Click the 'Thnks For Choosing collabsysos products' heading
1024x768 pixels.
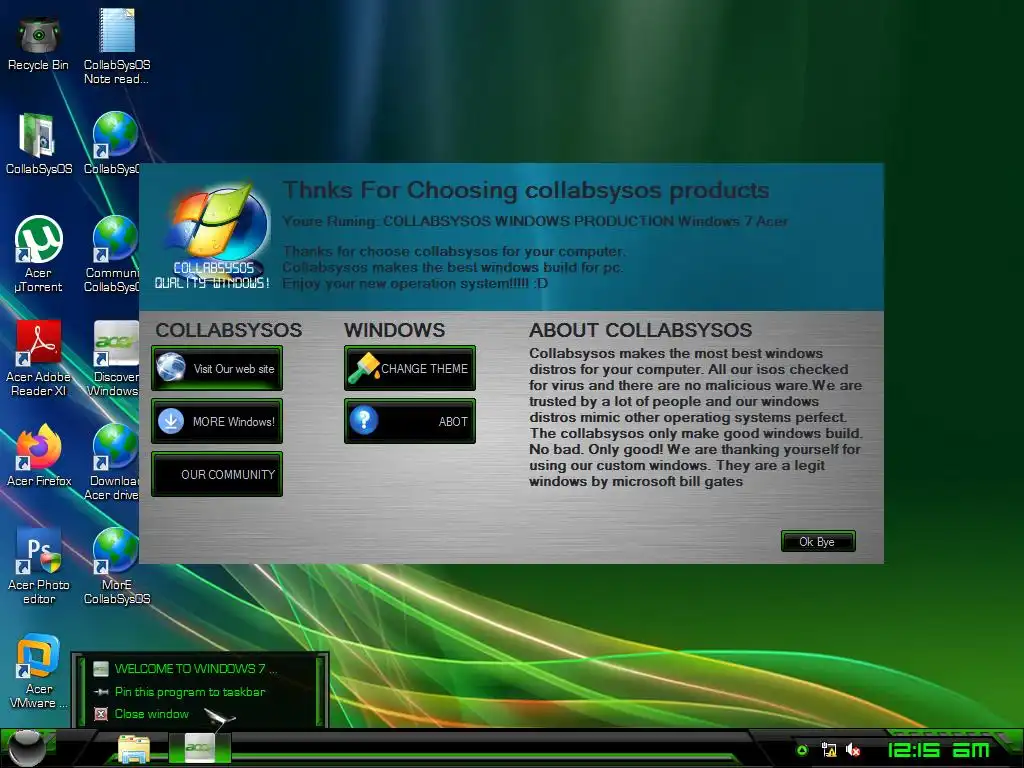[x=526, y=190]
